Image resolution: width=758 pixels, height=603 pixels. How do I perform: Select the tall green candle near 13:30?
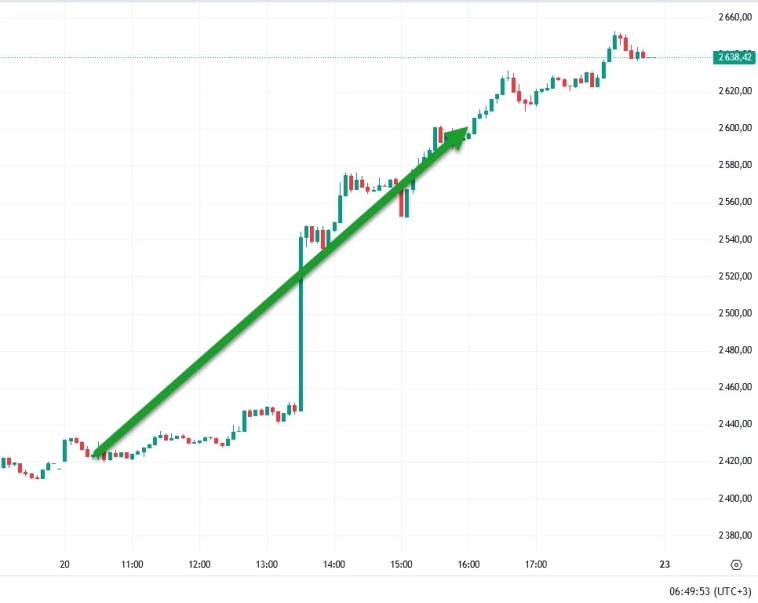[x=300, y=320]
